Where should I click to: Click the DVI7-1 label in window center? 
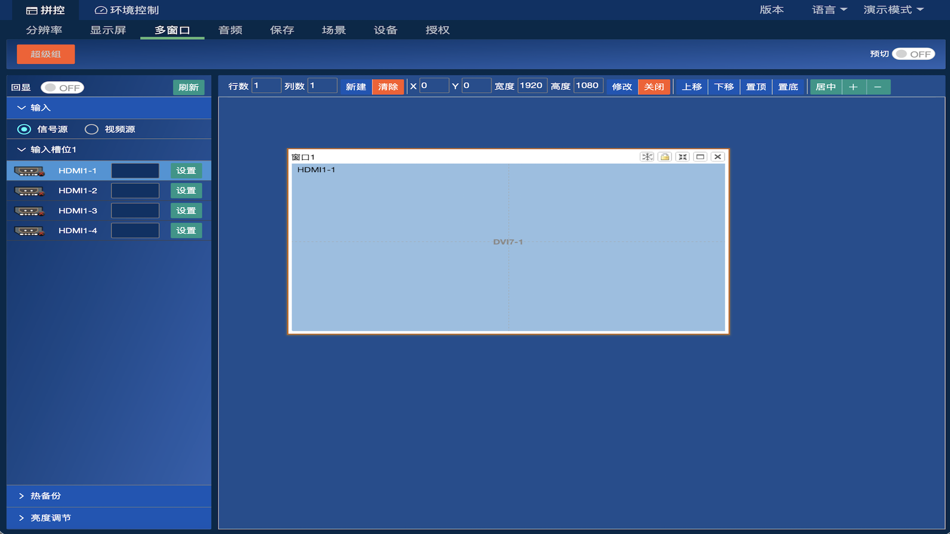(x=508, y=242)
